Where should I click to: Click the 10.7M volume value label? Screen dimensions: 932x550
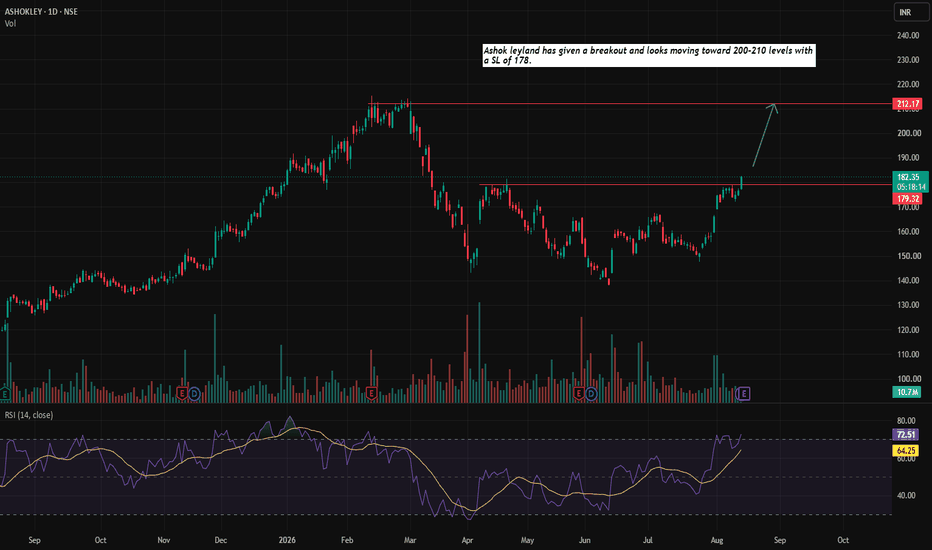click(907, 392)
